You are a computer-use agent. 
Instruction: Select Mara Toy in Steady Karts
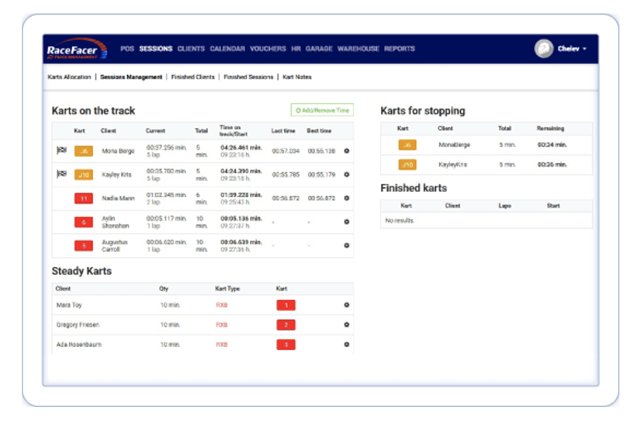(69, 305)
